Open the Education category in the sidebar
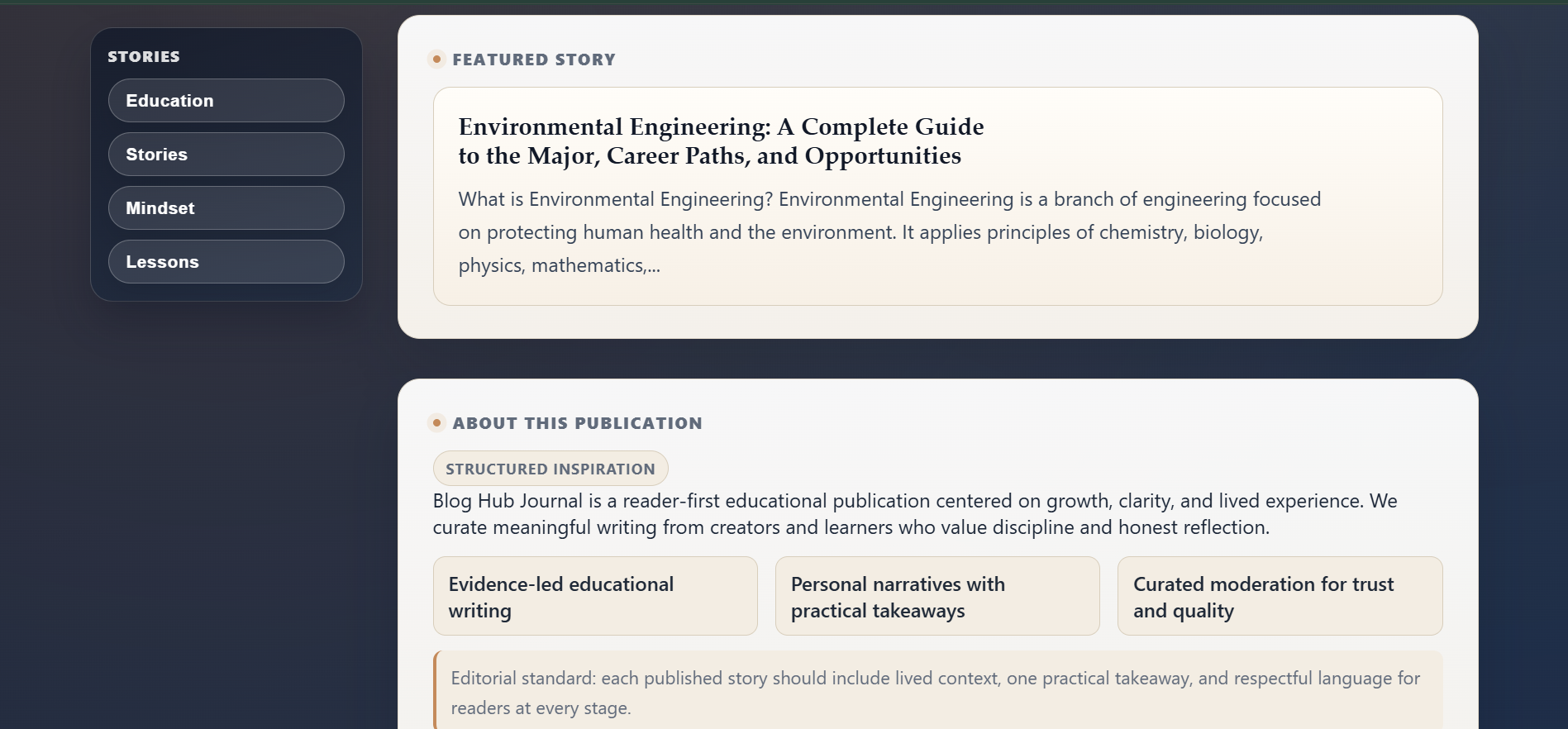Screen dimensions: 1568x729 (226, 101)
